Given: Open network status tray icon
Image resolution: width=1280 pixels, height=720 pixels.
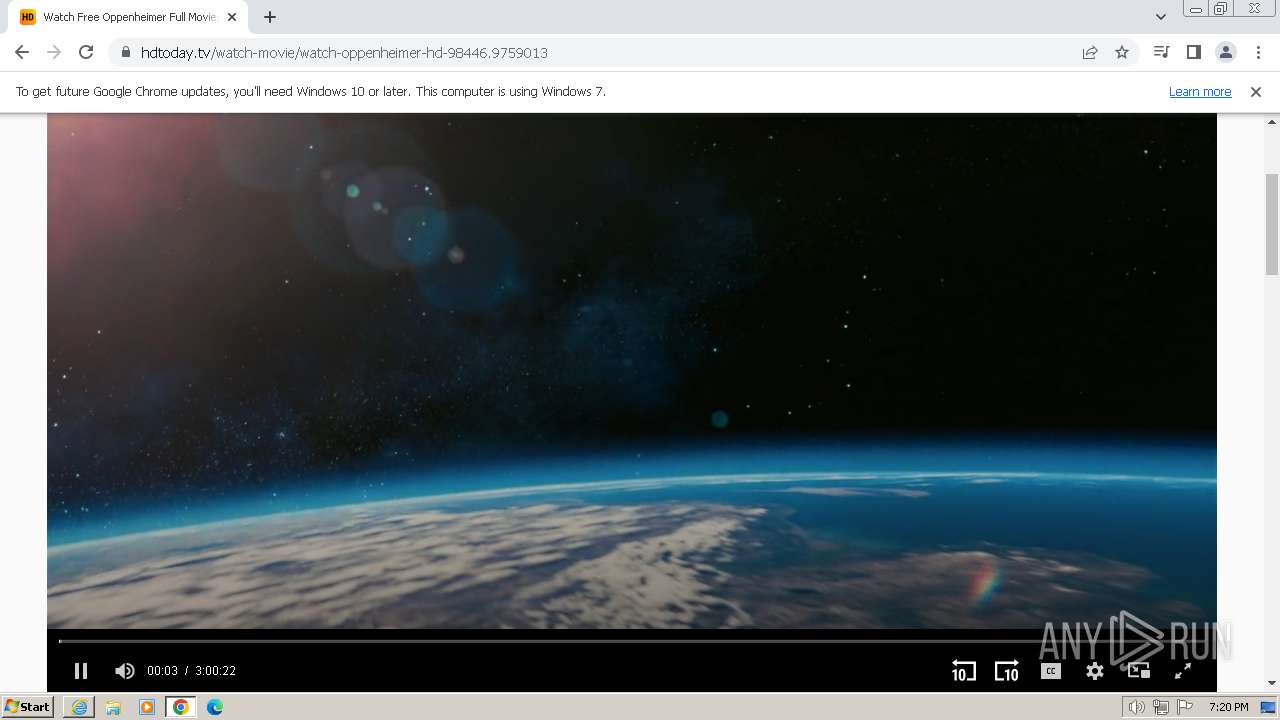Looking at the screenshot, I should pos(1160,707).
